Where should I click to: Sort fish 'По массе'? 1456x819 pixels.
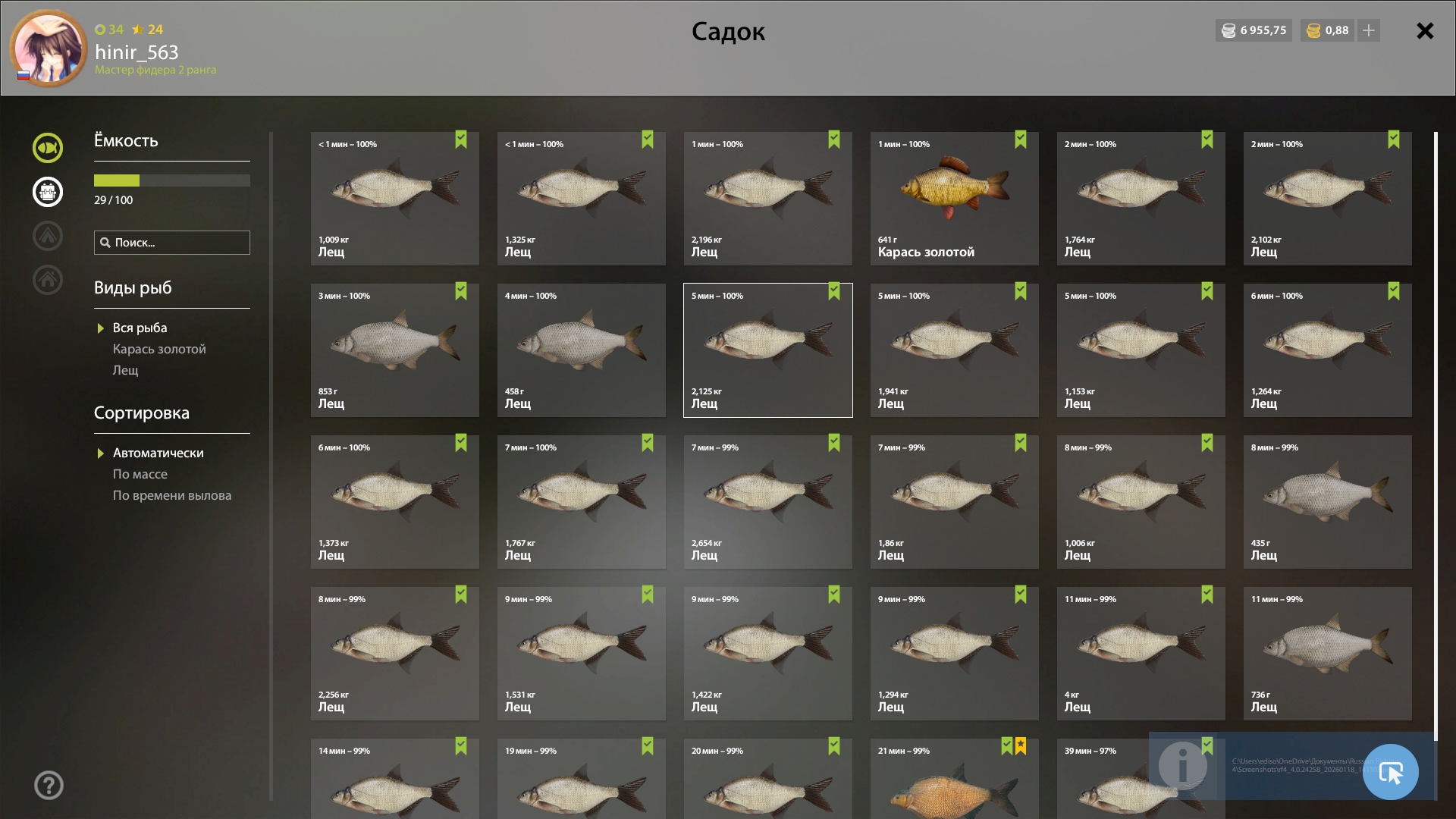(140, 474)
